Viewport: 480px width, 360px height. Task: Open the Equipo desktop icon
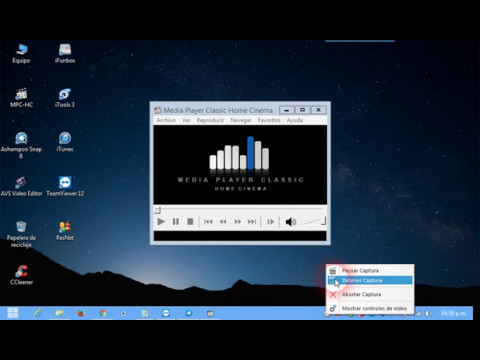point(21,53)
